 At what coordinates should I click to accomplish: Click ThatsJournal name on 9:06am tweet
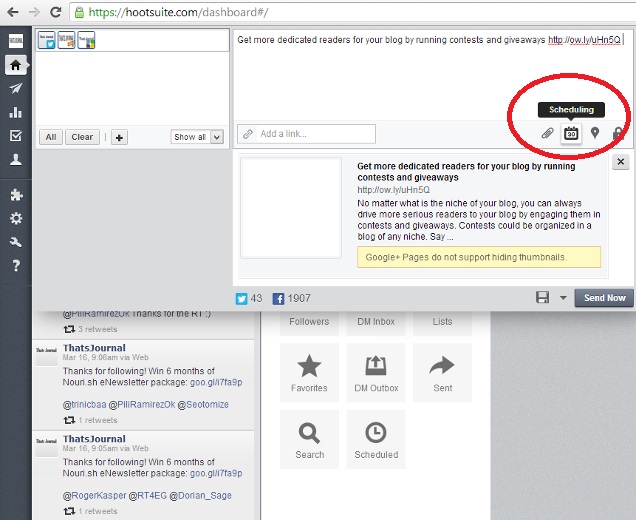94,348
